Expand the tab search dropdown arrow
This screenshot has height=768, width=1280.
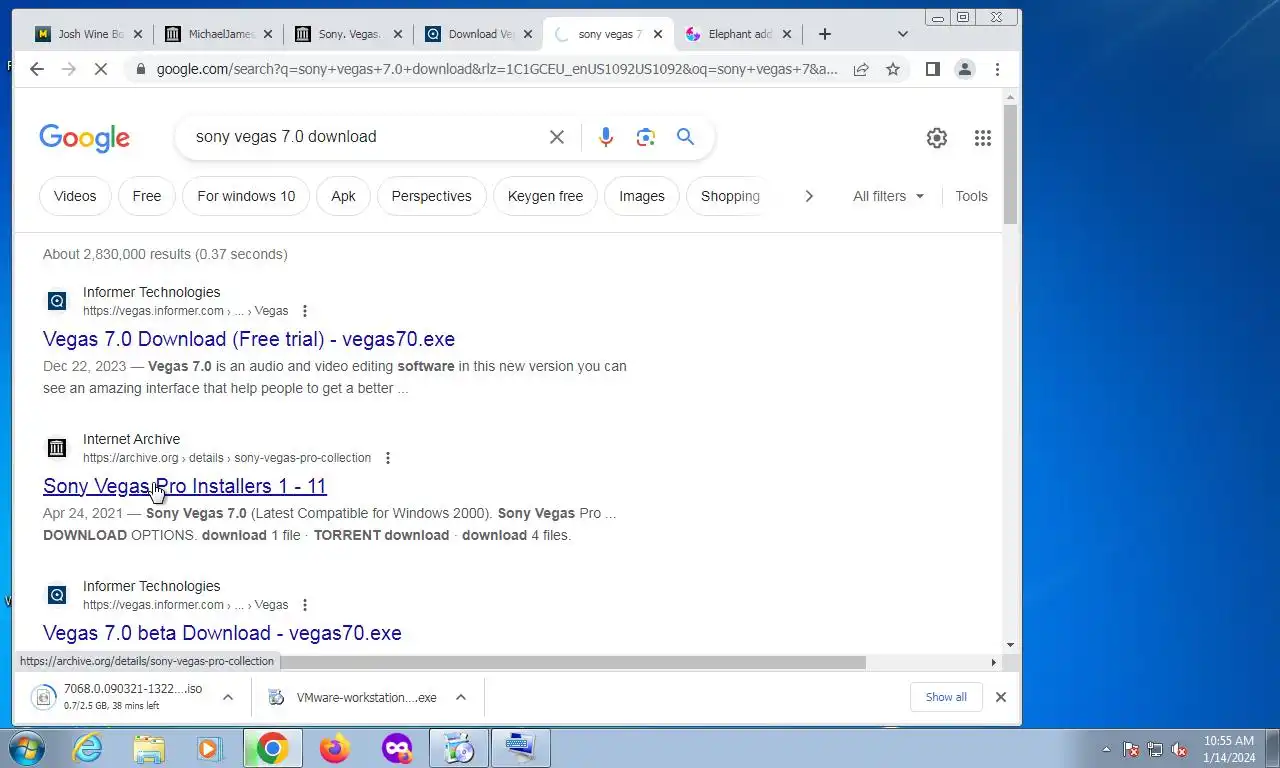tap(902, 34)
